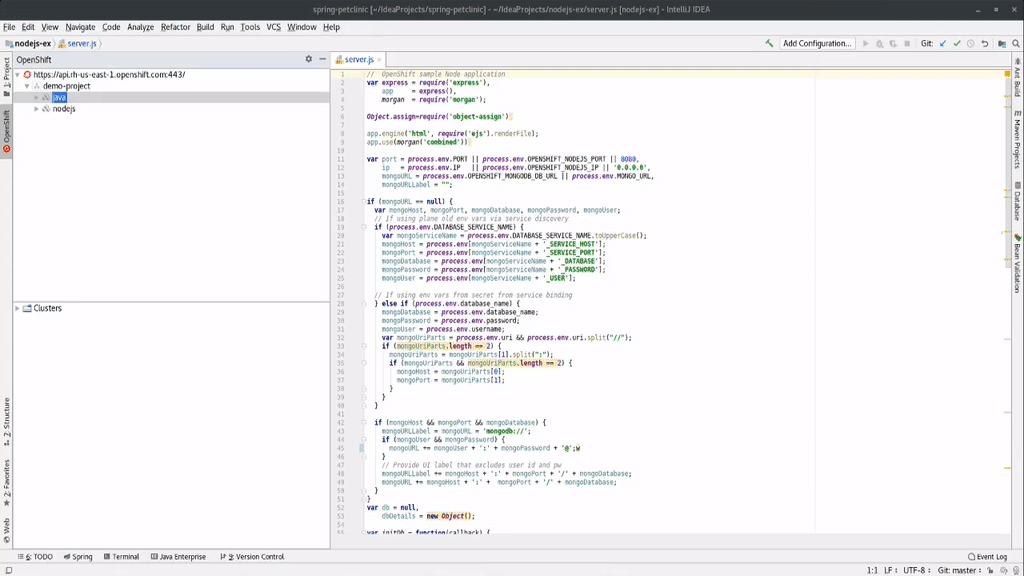Expand the java tree node arrow
Viewport: 1024px width, 576px height.
[x=37, y=97]
